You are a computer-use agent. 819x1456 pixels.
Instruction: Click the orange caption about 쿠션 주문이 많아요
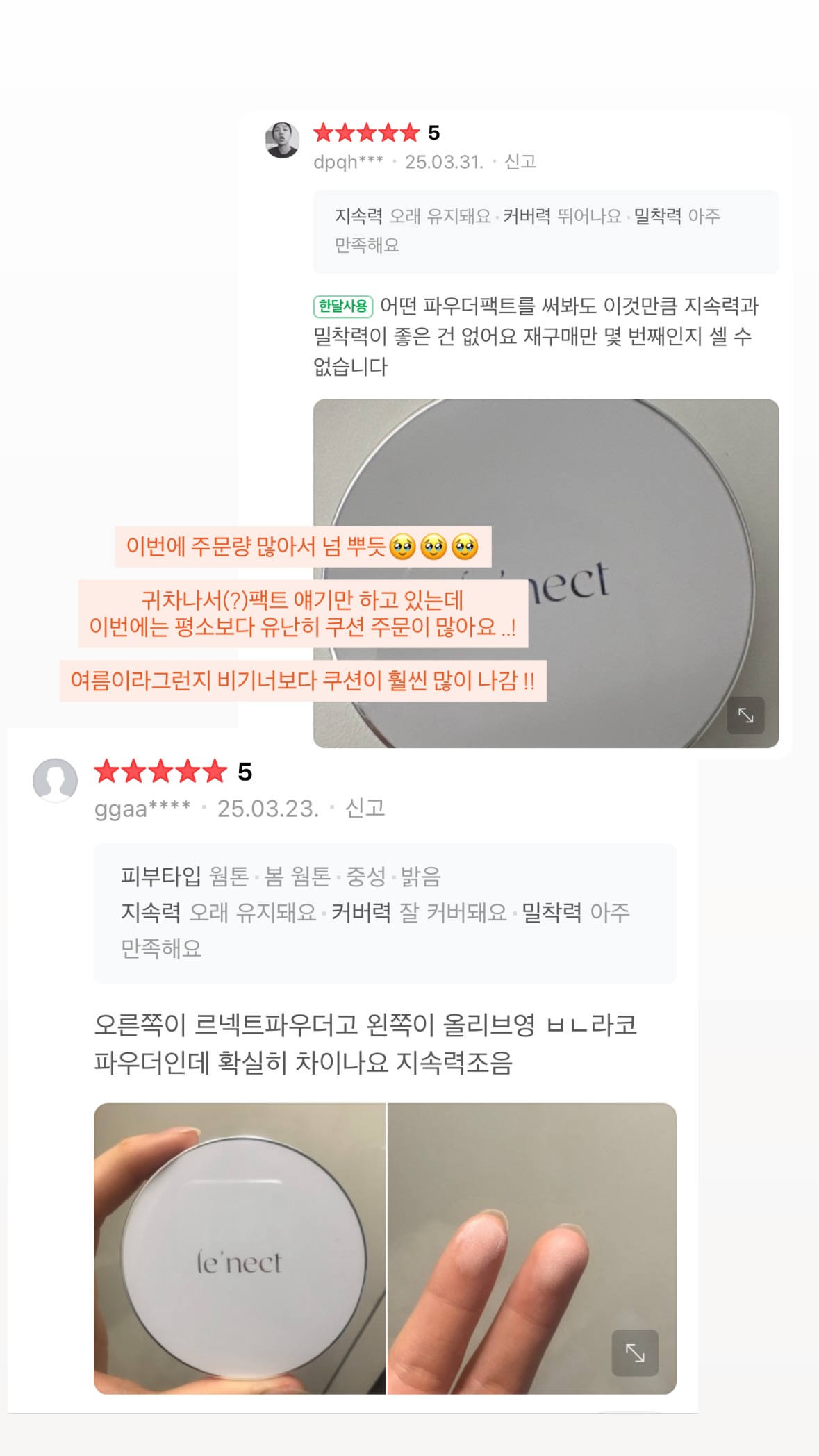303,613
